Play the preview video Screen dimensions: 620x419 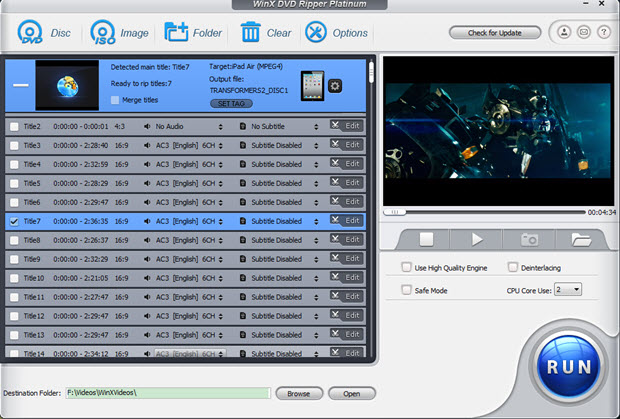[x=477, y=239]
